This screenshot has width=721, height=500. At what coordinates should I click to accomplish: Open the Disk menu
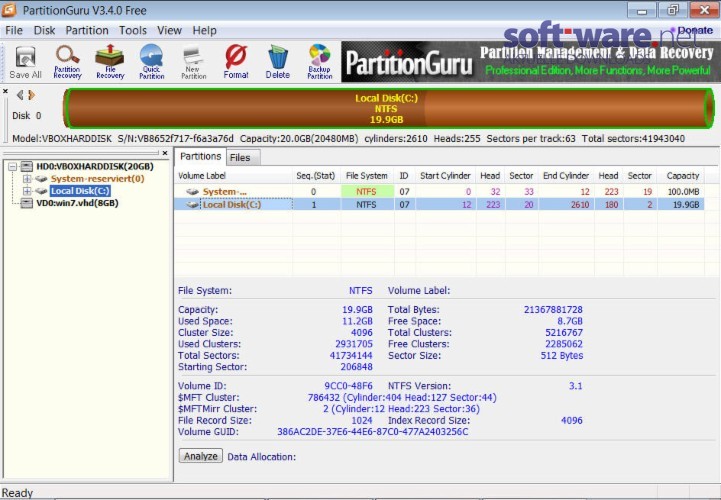(44, 30)
